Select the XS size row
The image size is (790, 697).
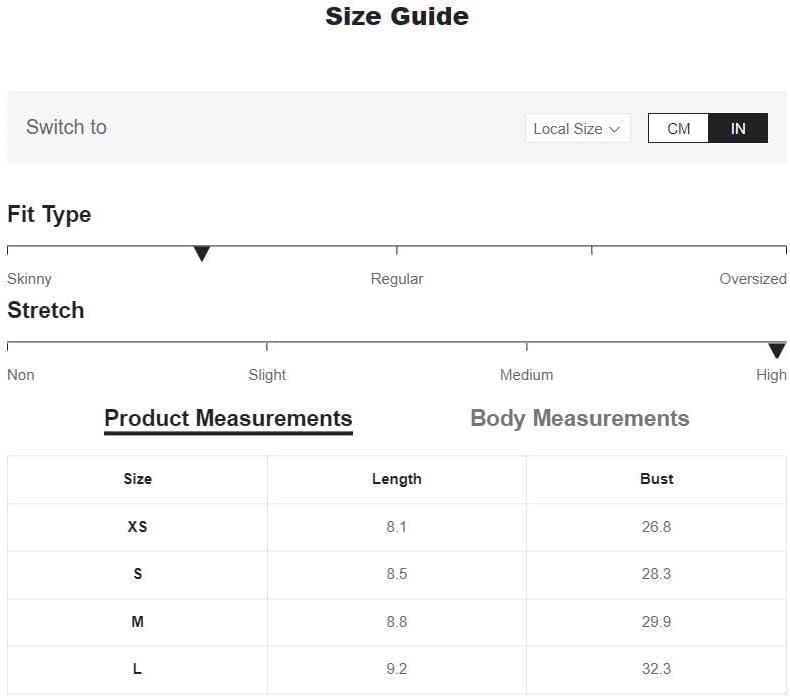coord(397,527)
